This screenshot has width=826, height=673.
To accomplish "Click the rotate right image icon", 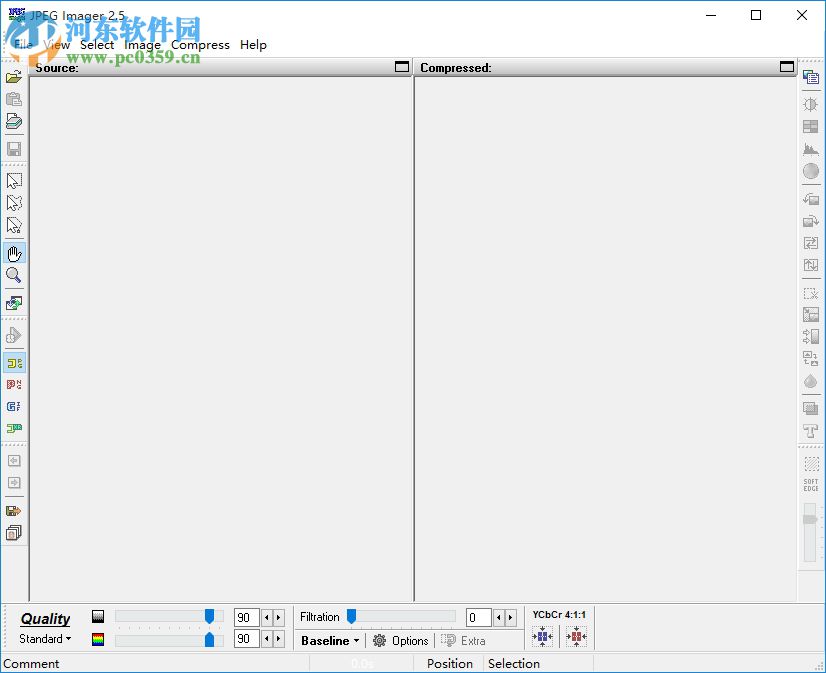I will (x=811, y=221).
